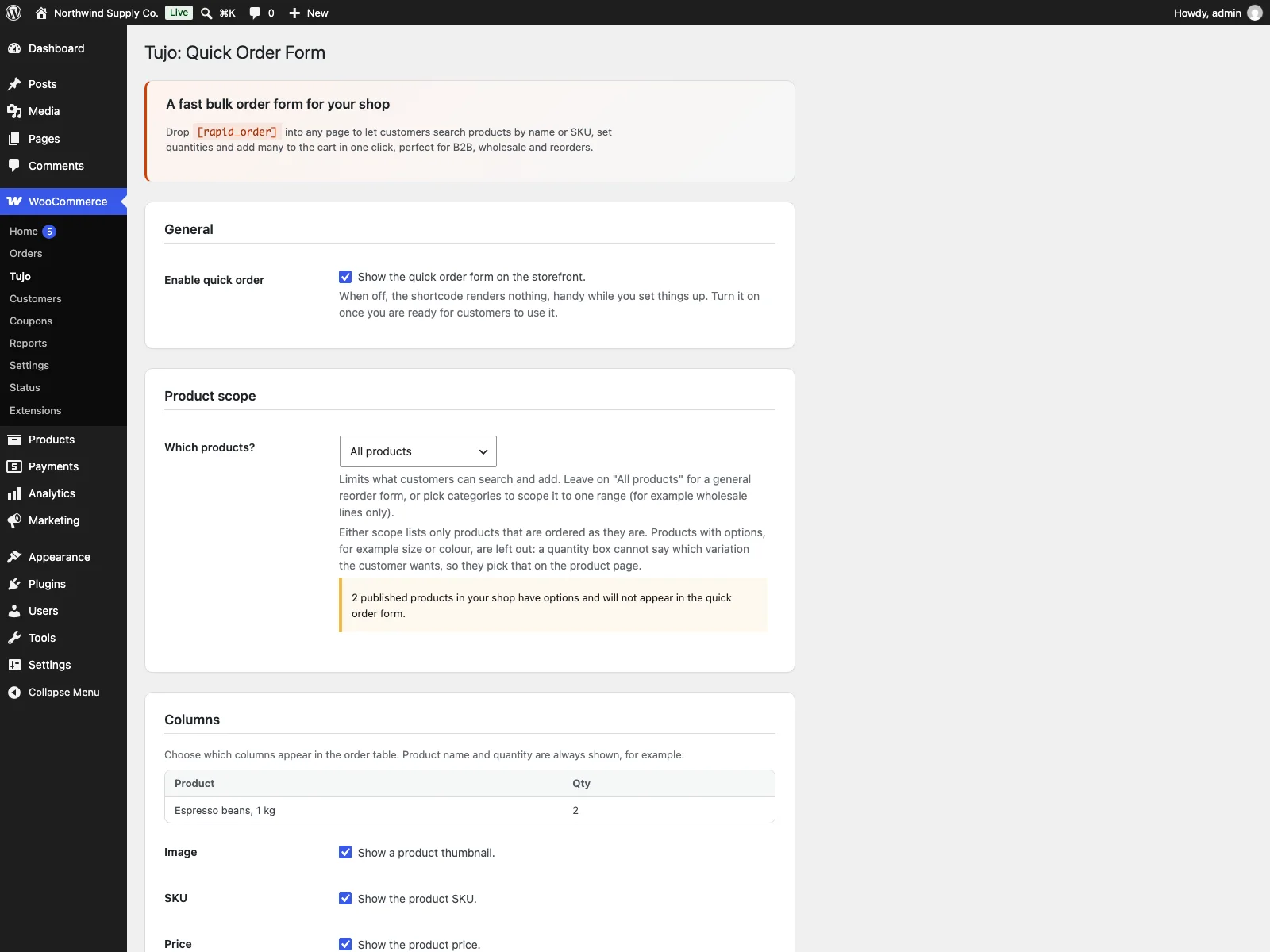Click the Posts pushpin icon
This screenshot has width=1270, height=952.
click(14, 84)
